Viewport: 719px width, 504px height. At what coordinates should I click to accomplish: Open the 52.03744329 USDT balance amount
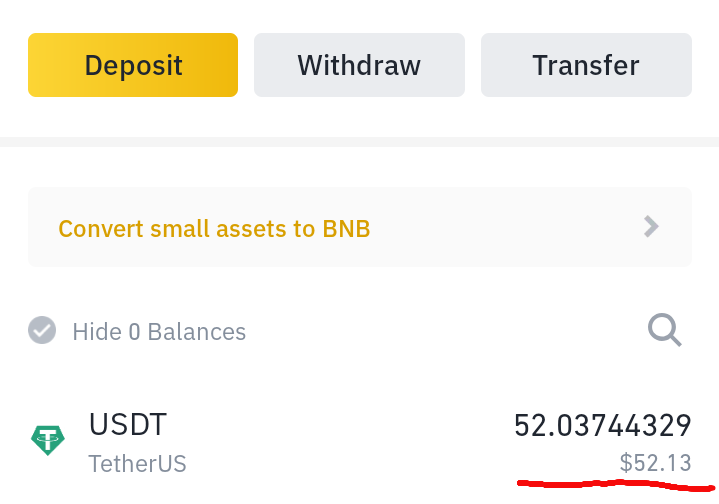point(603,426)
